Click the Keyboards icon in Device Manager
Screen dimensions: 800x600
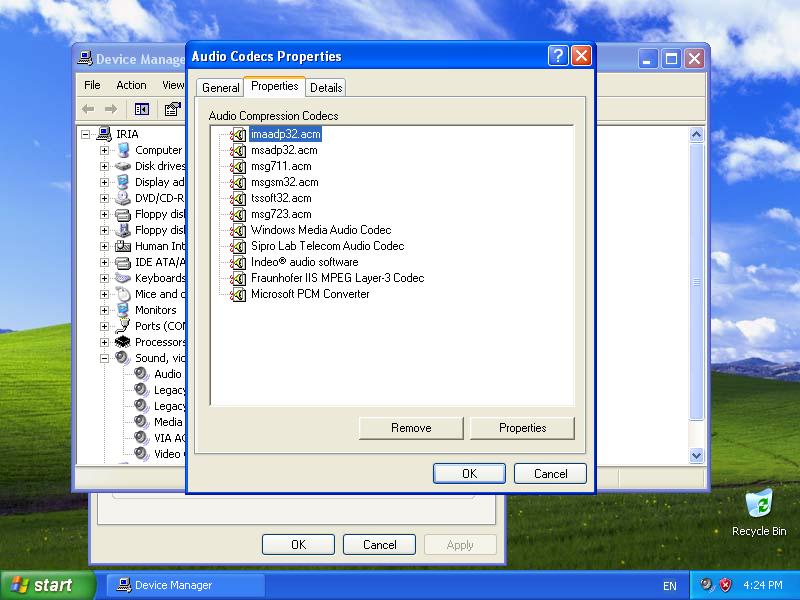(x=123, y=278)
